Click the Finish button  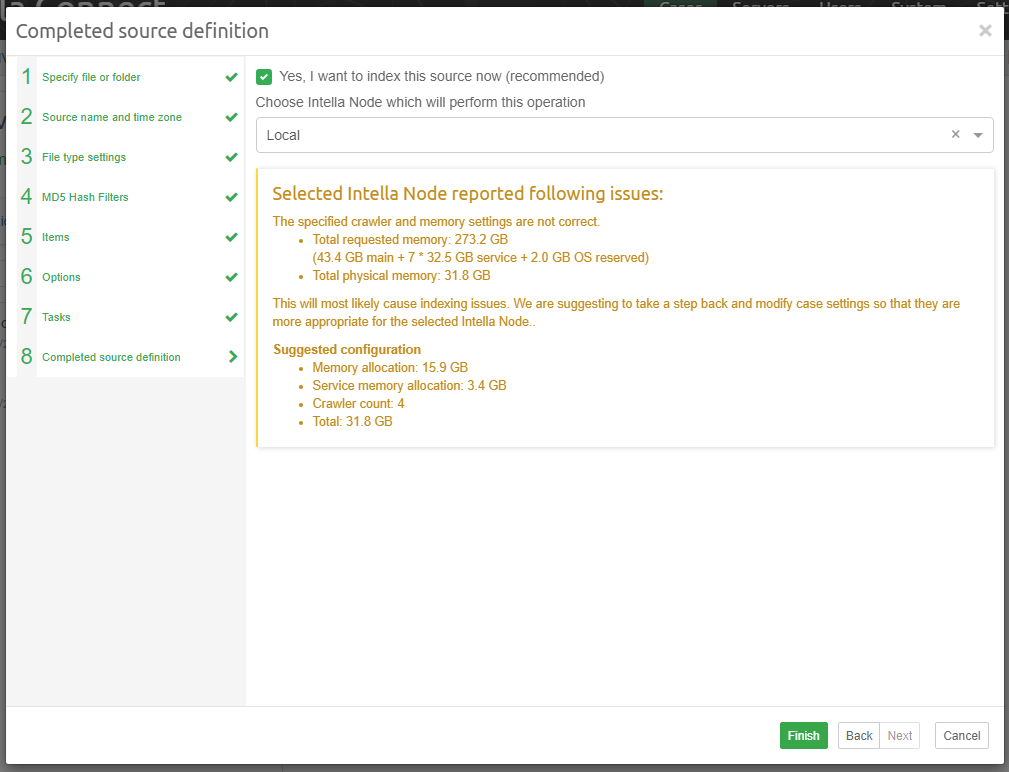click(x=803, y=735)
